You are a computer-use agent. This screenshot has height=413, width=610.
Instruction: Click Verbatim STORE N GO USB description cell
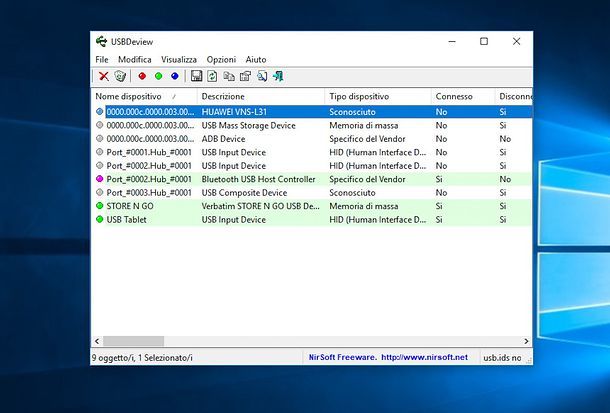click(260, 206)
